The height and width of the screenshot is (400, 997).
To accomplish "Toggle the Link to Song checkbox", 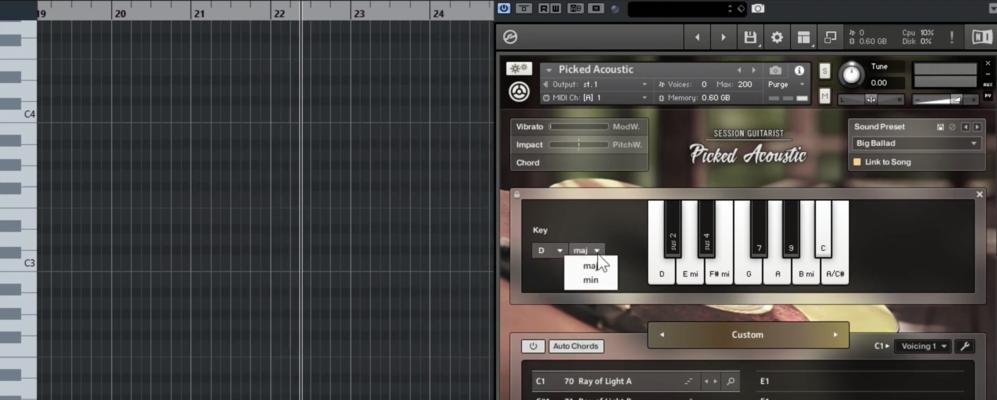I will click(857, 162).
